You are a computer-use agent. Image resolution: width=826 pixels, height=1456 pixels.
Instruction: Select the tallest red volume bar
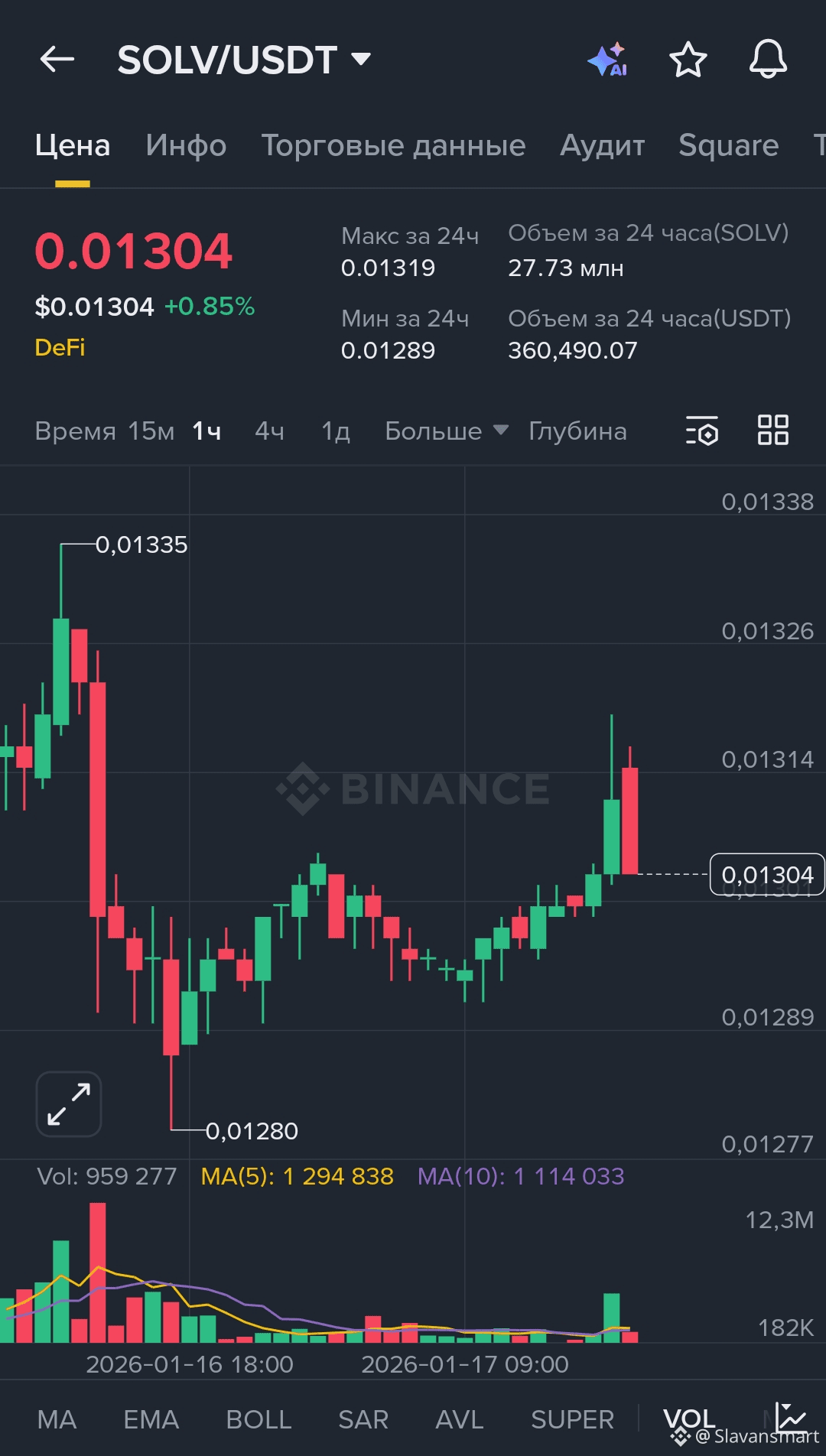(x=98, y=1272)
